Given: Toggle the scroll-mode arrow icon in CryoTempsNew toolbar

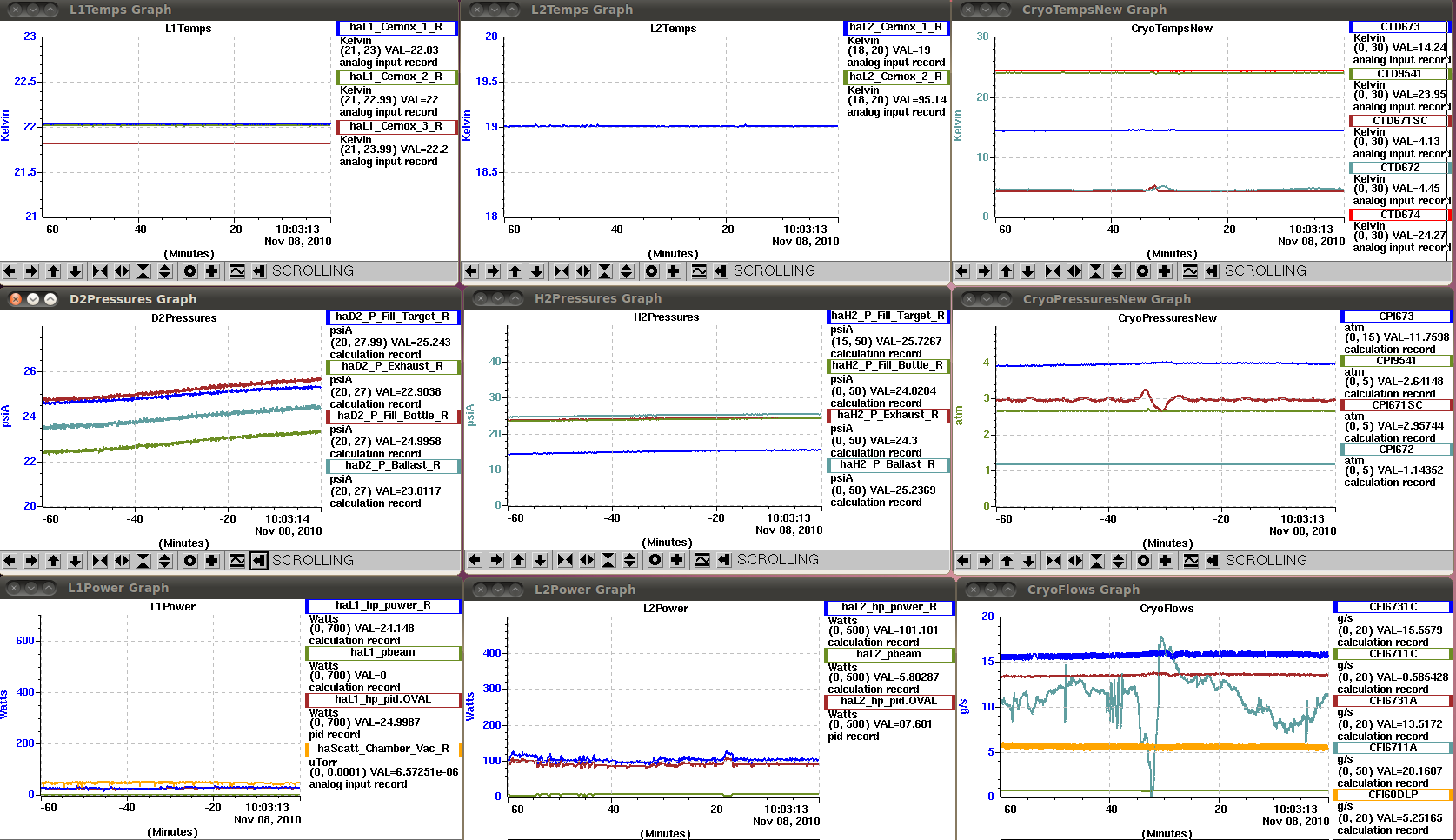Looking at the screenshot, I should pos(1212,271).
